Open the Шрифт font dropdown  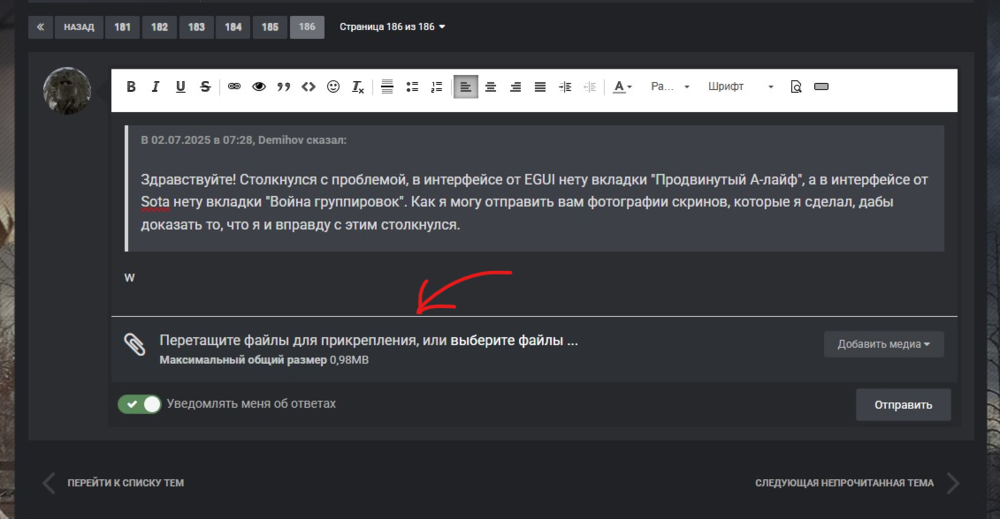click(x=740, y=87)
